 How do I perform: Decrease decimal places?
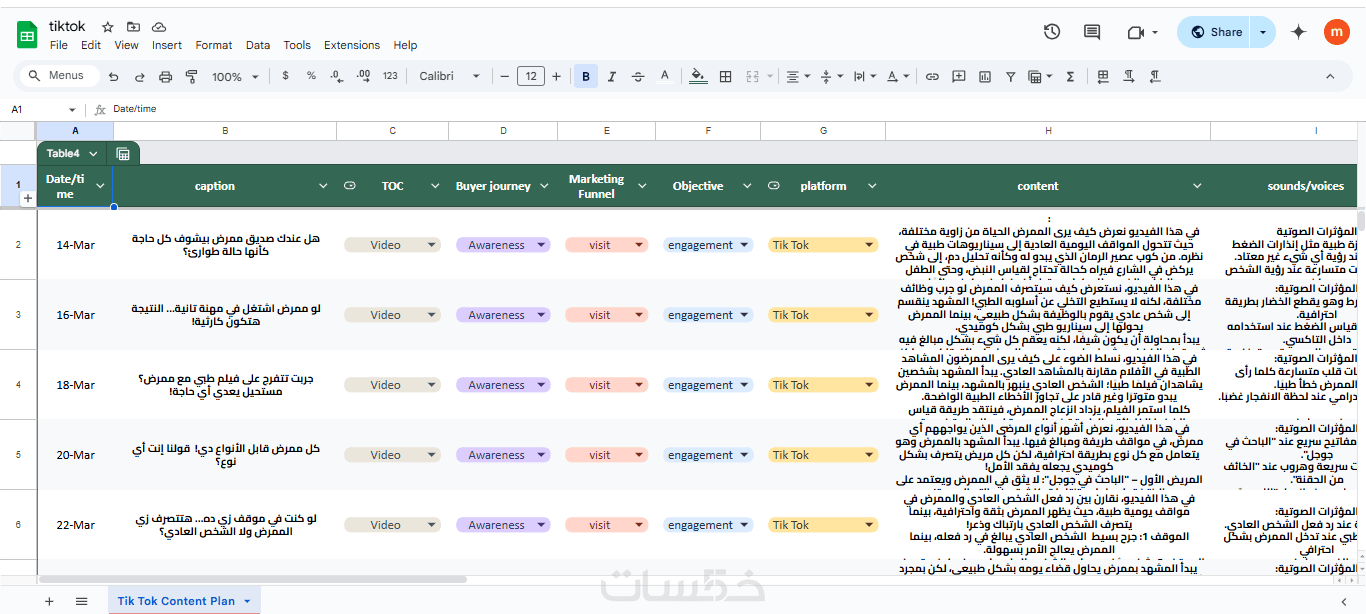point(337,76)
